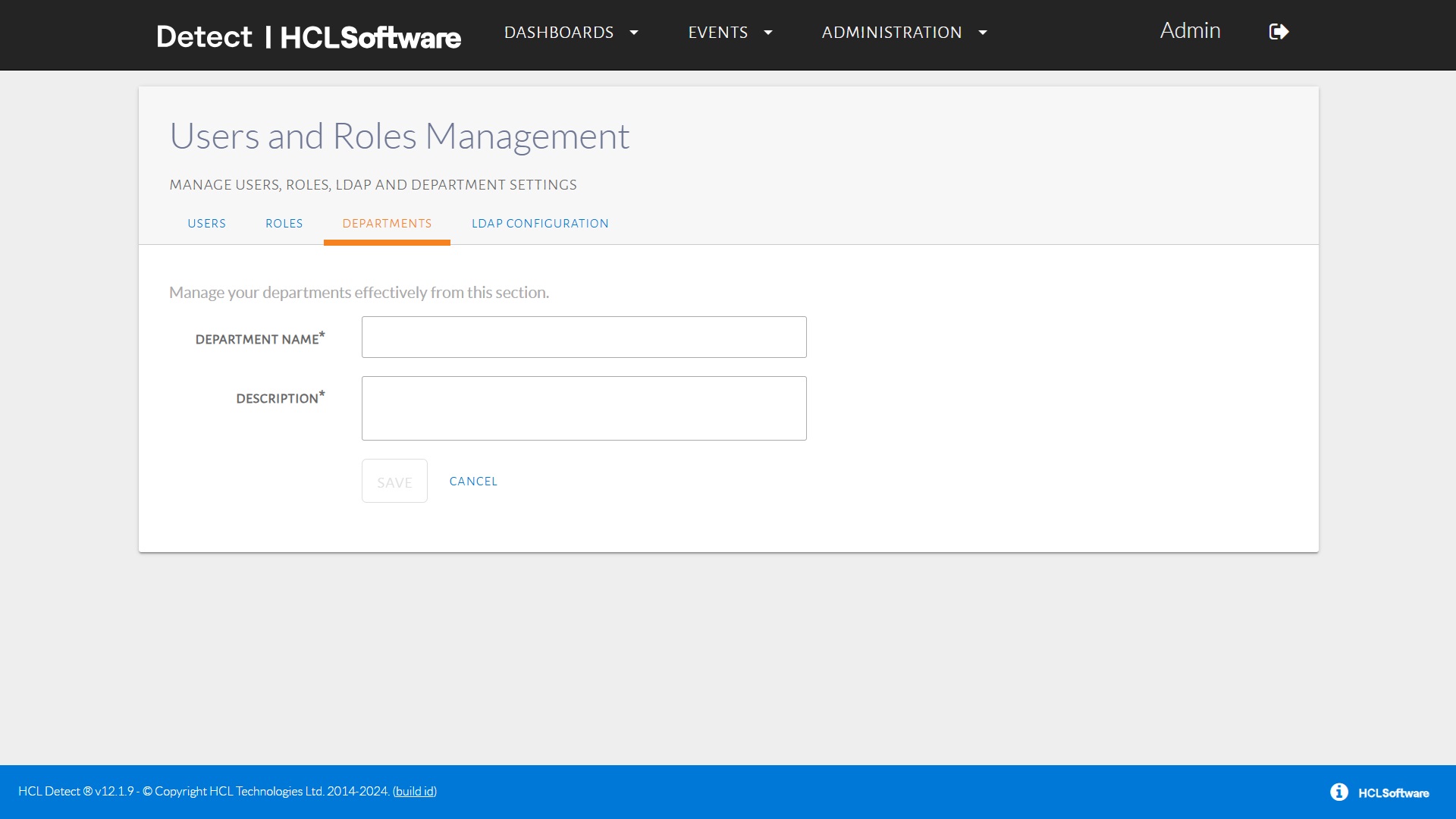Click into the Description text area
The image size is (1456, 819).
click(584, 409)
